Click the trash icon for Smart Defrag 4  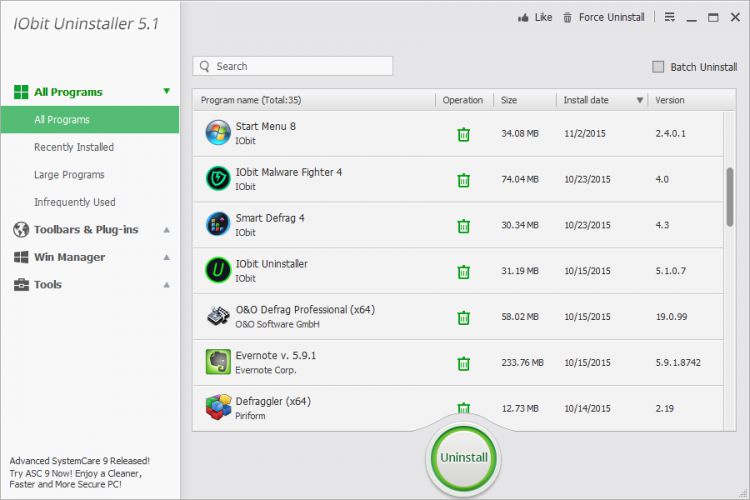tap(463, 226)
